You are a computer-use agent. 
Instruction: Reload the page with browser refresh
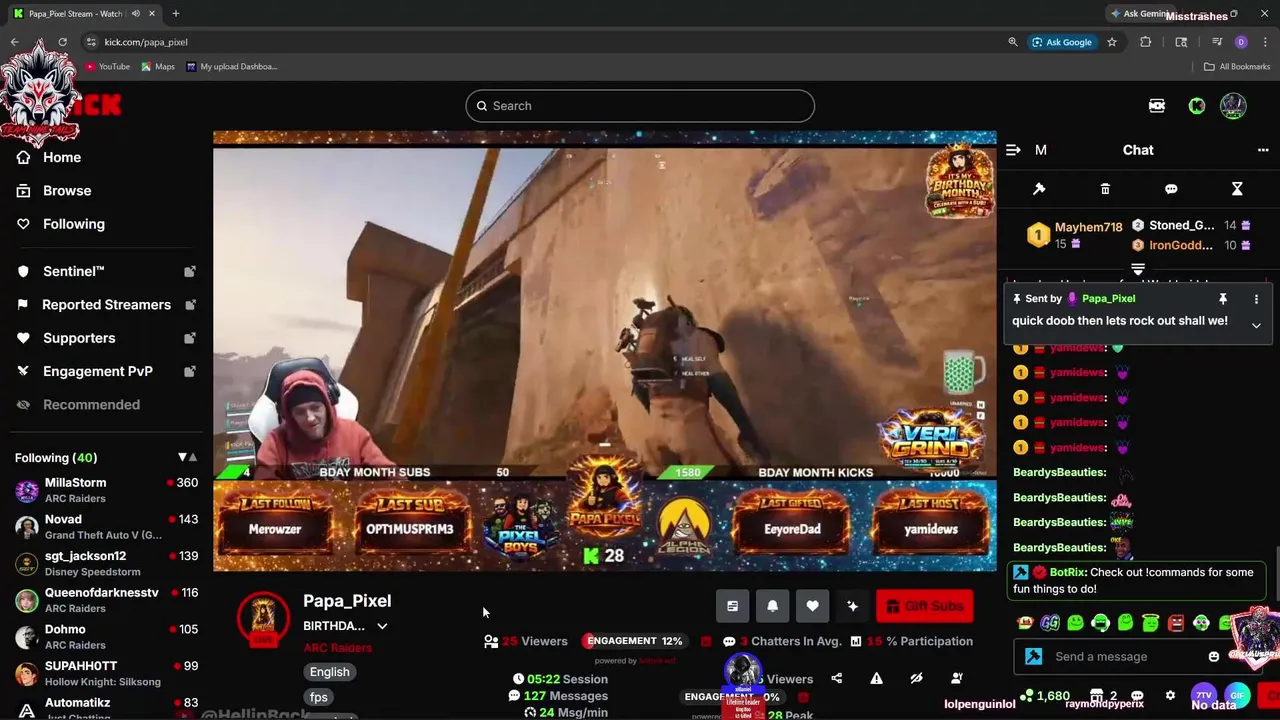[62, 42]
